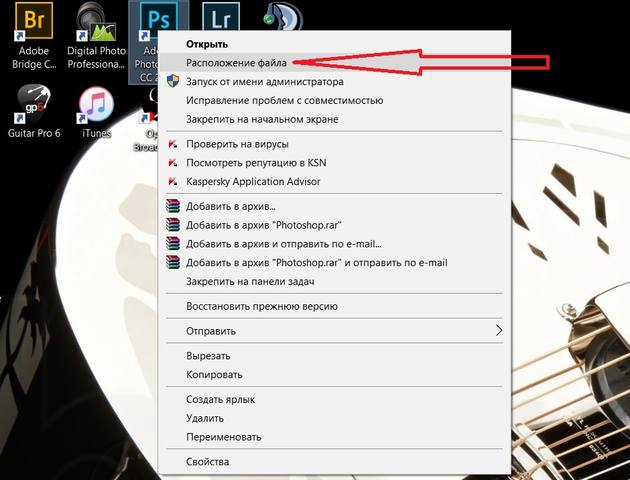Click the "Adobe Bridge C..." icon label
The height and width of the screenshot is (480, 630).
tap(34, 57)
